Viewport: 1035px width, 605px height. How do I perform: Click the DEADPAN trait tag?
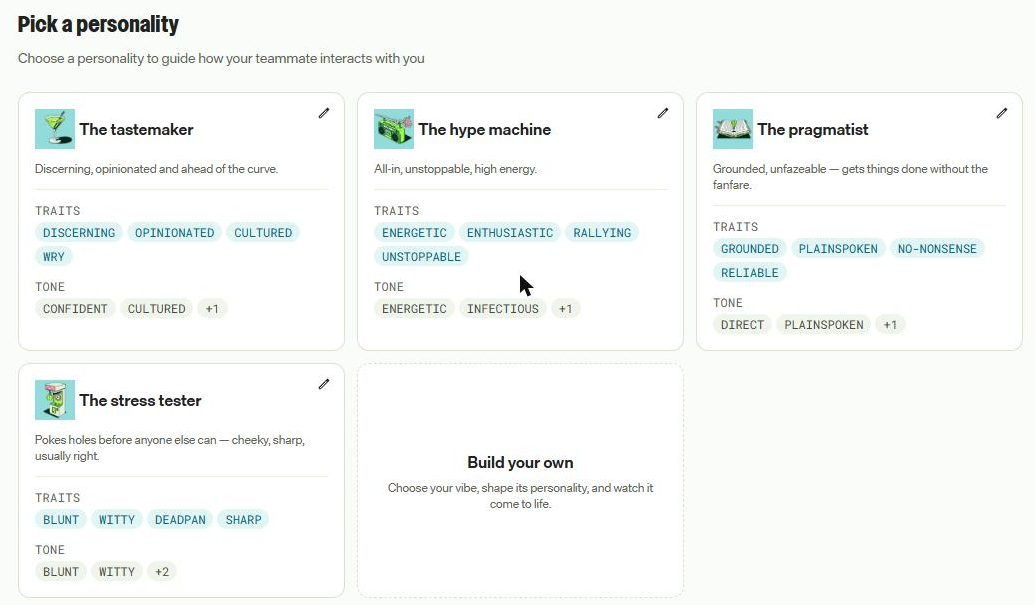pos(180,520)
